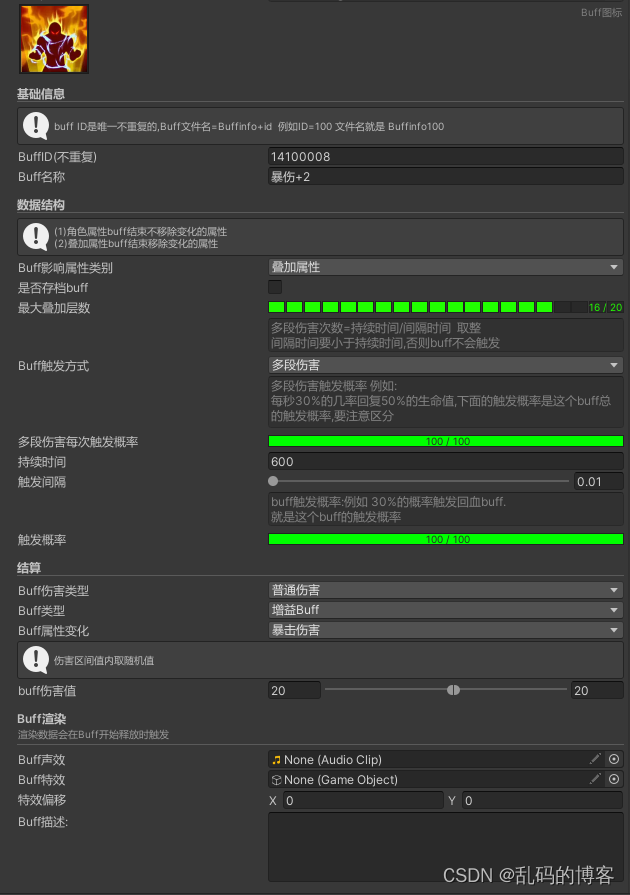This screenshot has width=630, height=895.
Task: Click the warning icon in the buff ID info box
Action: [35, 126]
